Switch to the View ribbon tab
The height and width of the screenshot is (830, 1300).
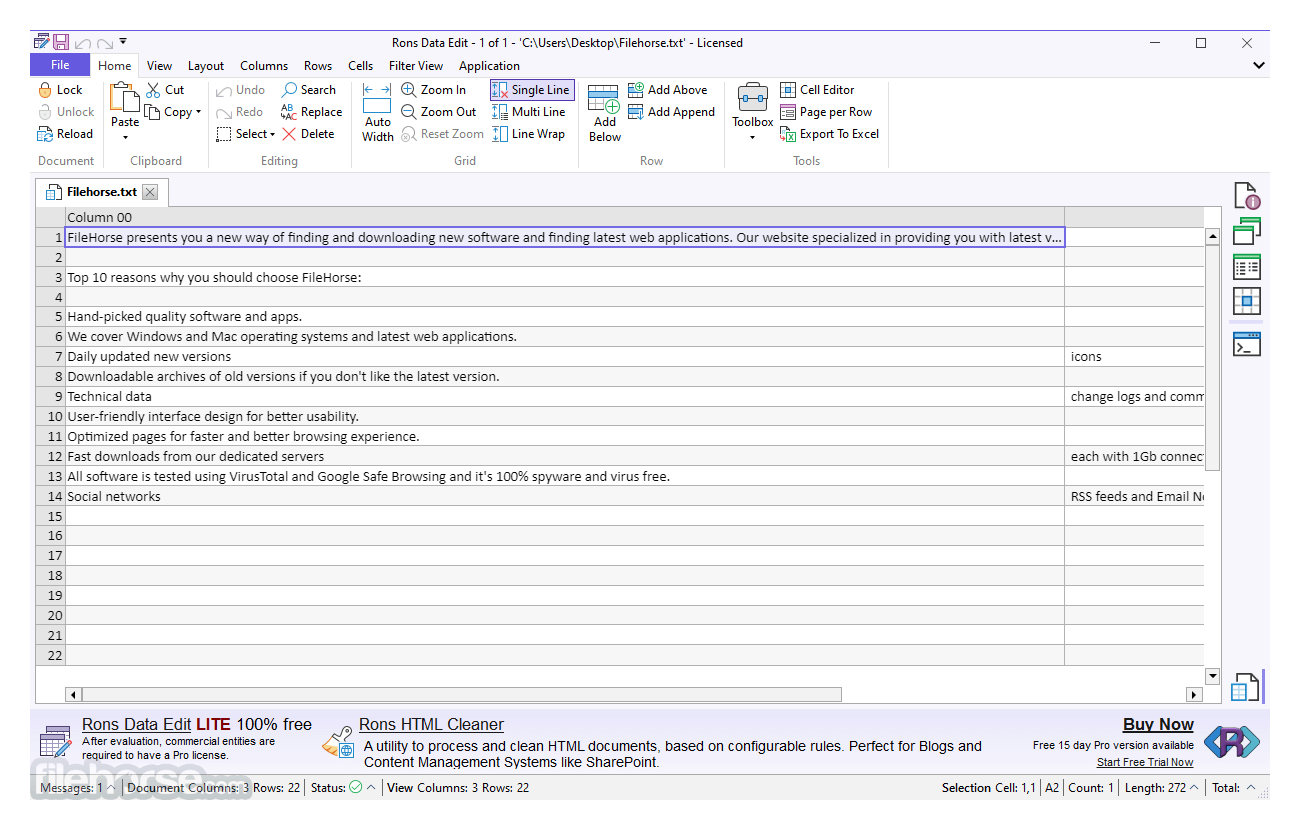tap(159, 66)
